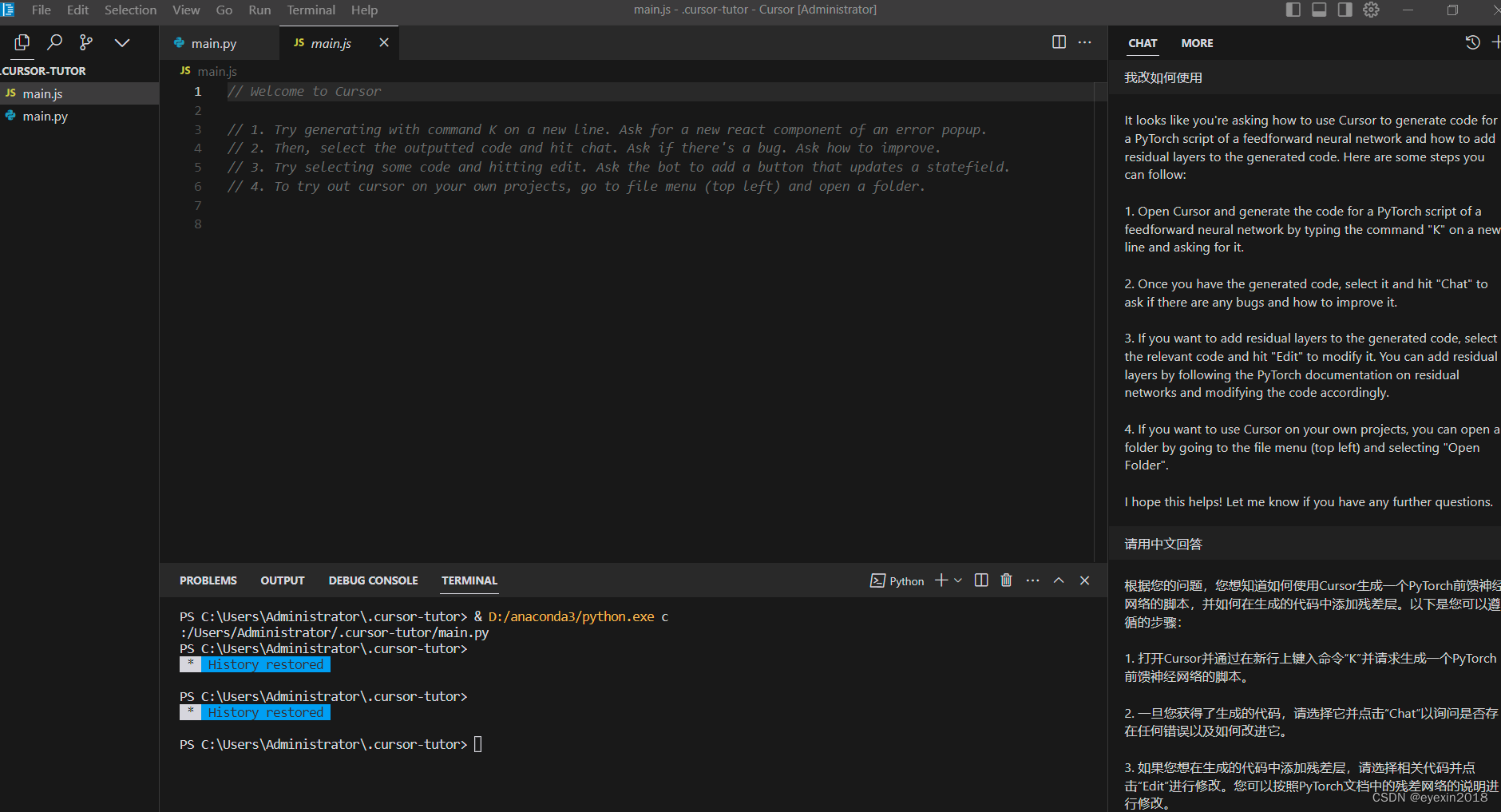Toggle the bottom panel layout icon
The image size is (1501, 812).
(x=1319, y=10)
